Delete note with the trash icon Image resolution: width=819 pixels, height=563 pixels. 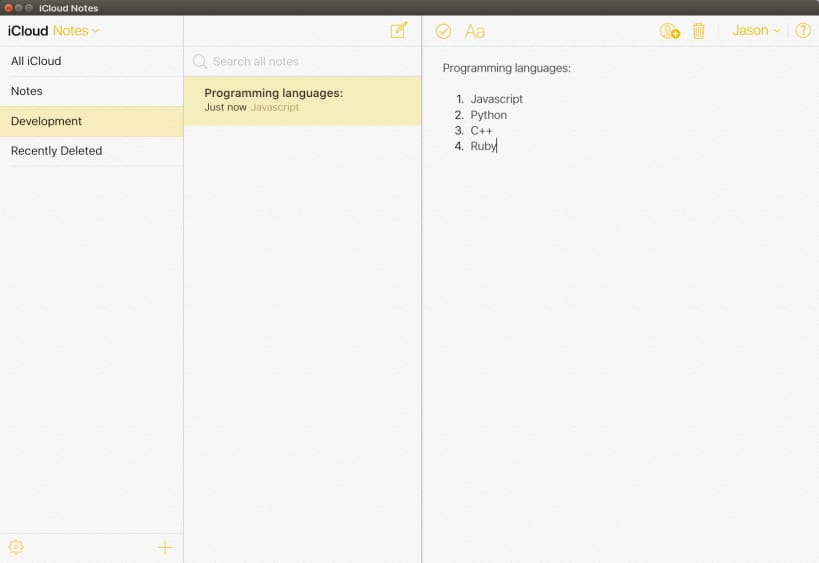[x=698, y=31]
